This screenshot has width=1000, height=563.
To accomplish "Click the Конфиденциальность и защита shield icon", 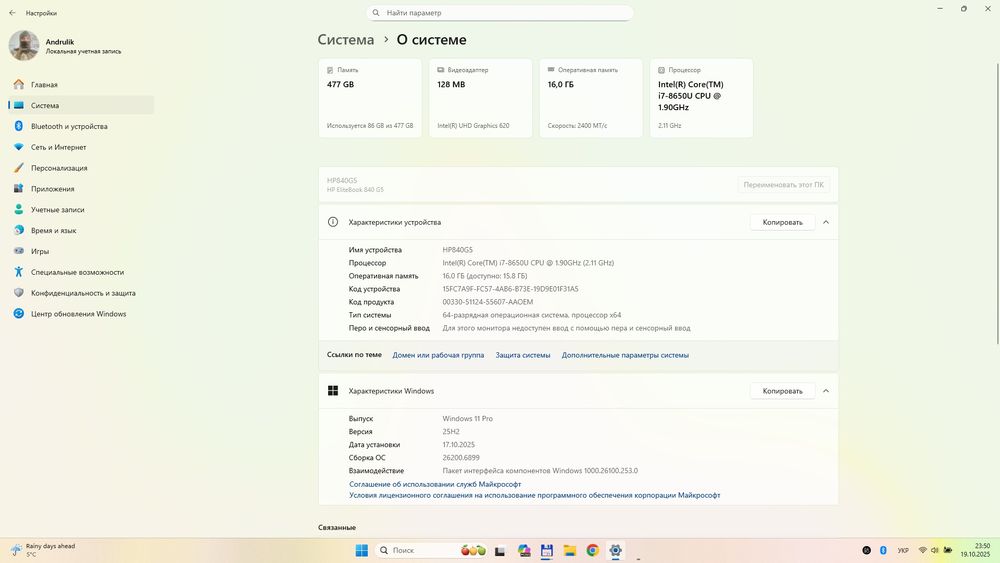I will click(18, 293).
